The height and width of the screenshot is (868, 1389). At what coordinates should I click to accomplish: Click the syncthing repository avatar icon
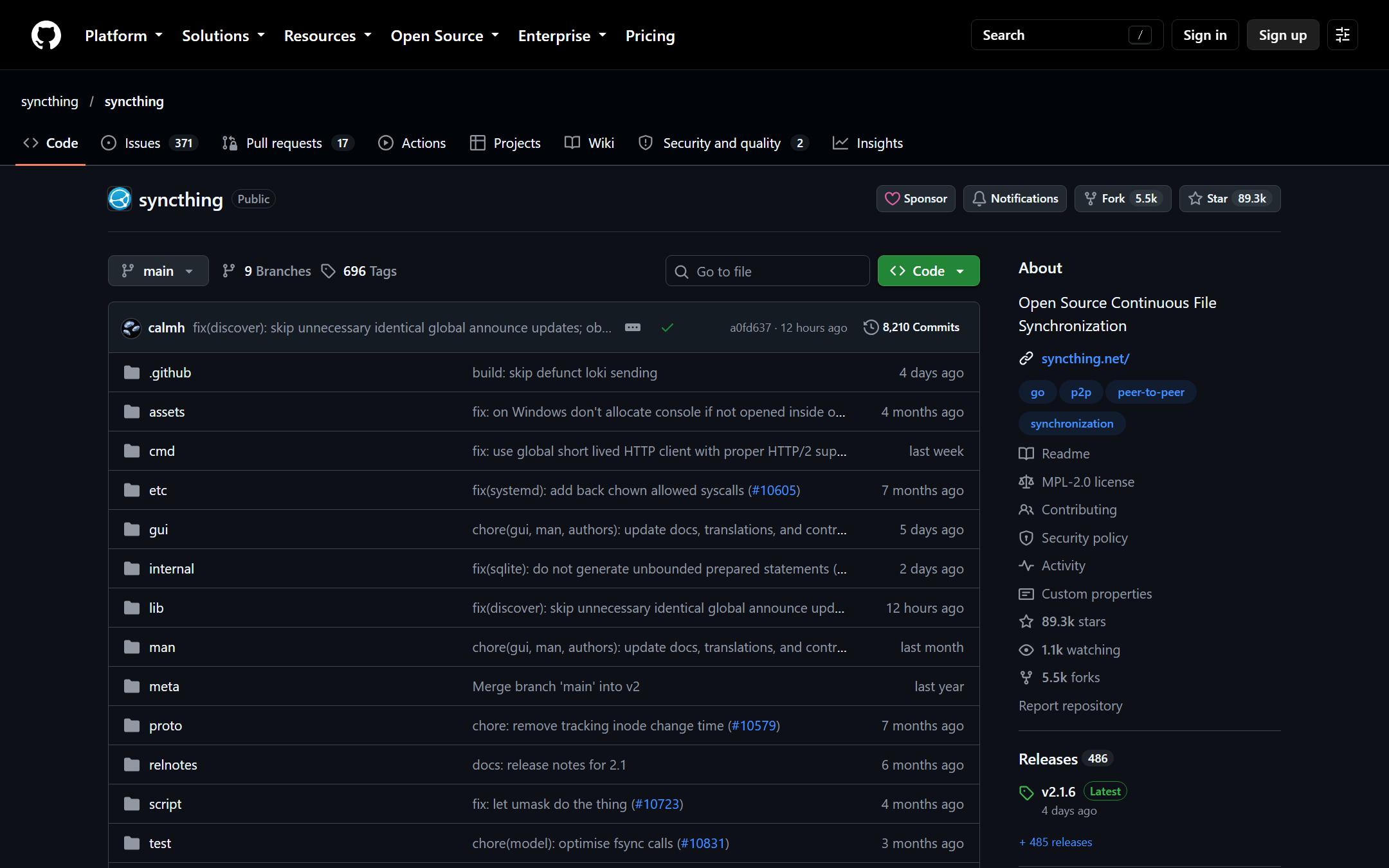point(120,199)
